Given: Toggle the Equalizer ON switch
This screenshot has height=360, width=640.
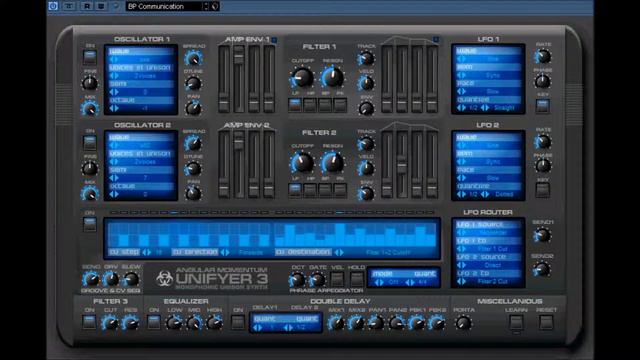Looking at the screenshot, I should pyautogui.click(x=154, y=322).
